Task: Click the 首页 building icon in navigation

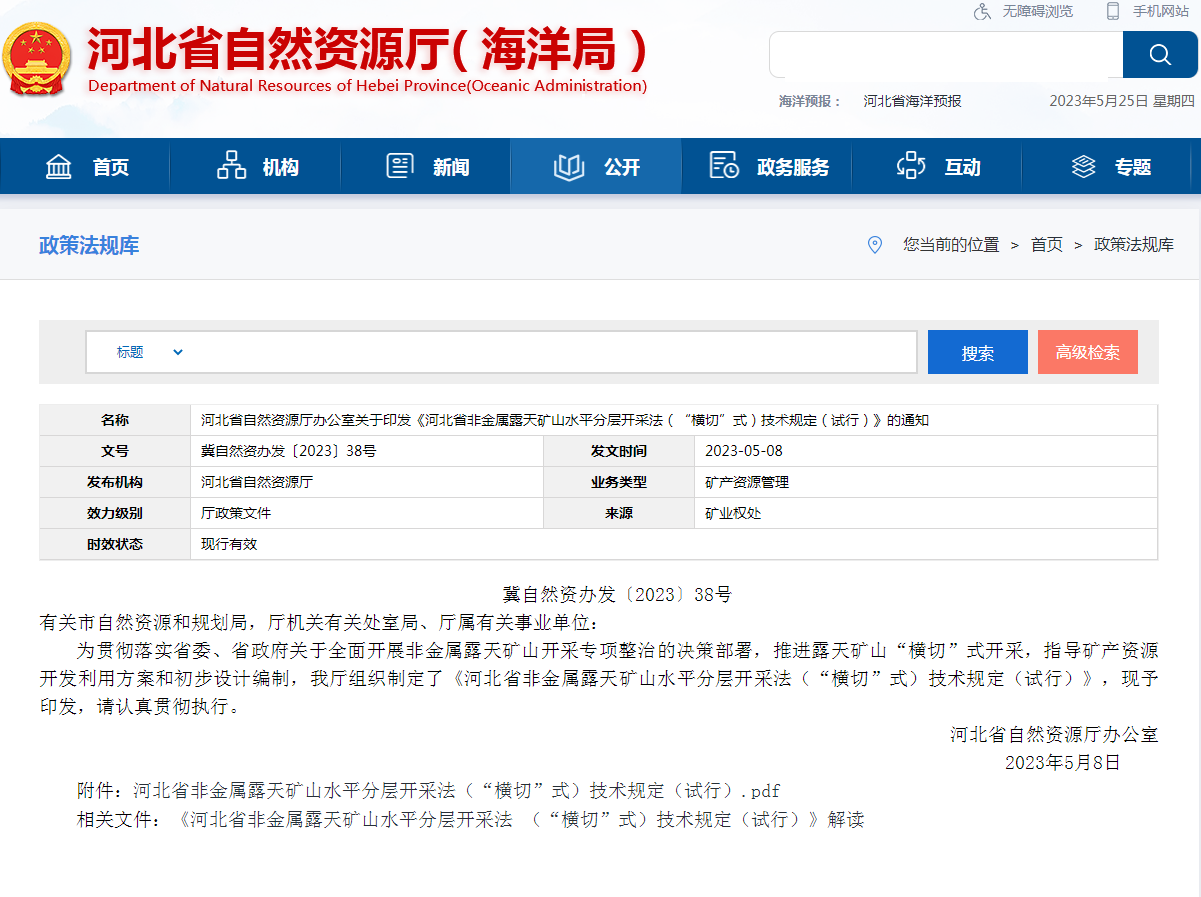Action: (59, 166)
